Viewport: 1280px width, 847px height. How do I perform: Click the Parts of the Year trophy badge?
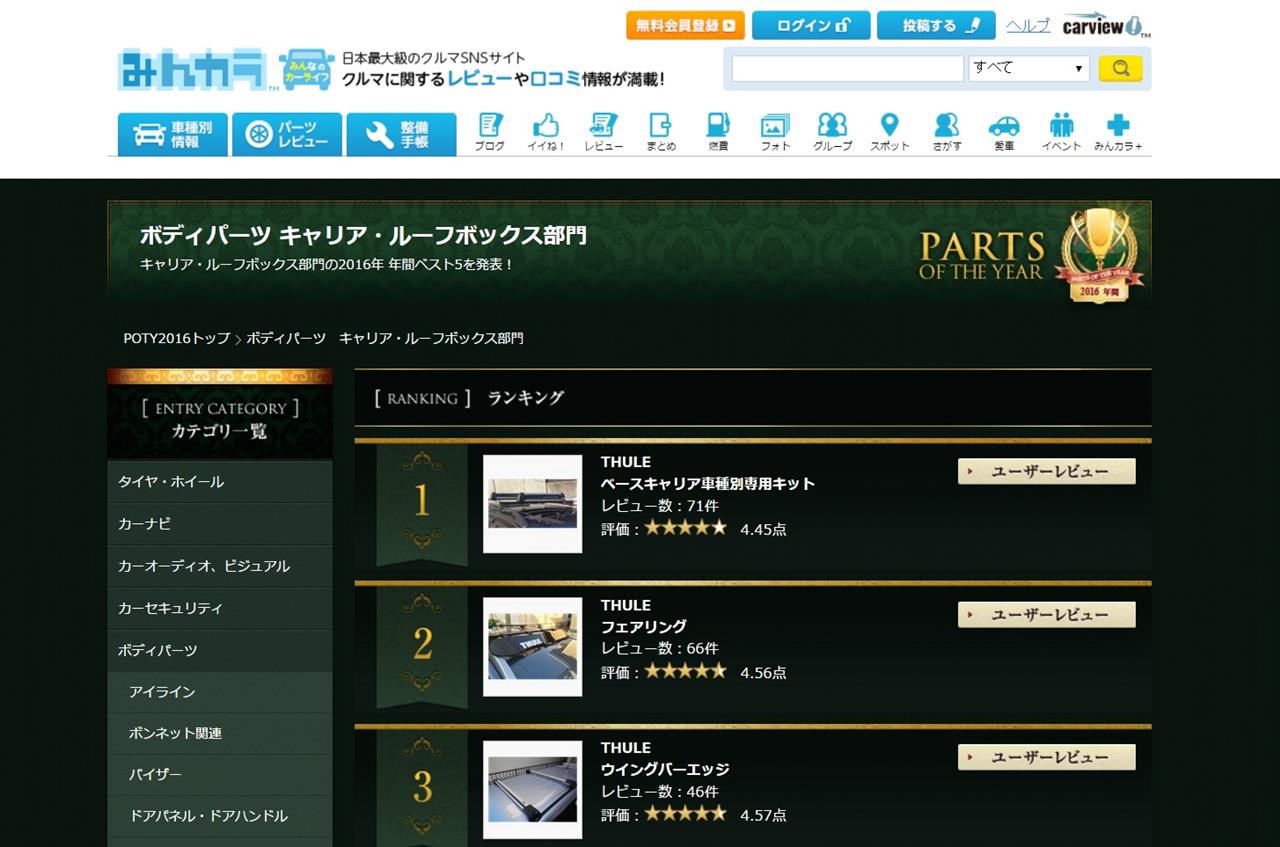pos(1098,254)
